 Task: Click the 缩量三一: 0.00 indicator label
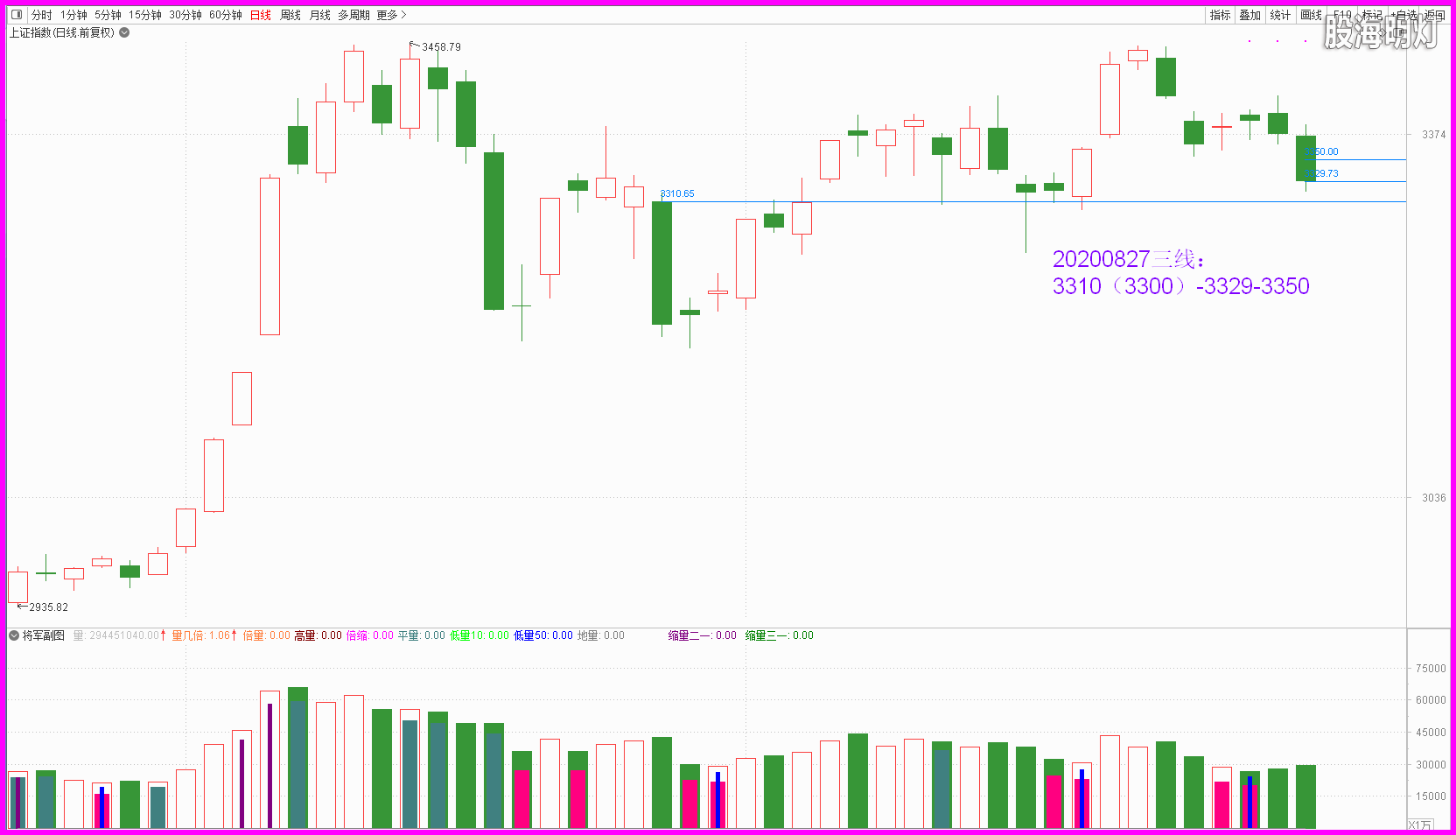point(780,635)
